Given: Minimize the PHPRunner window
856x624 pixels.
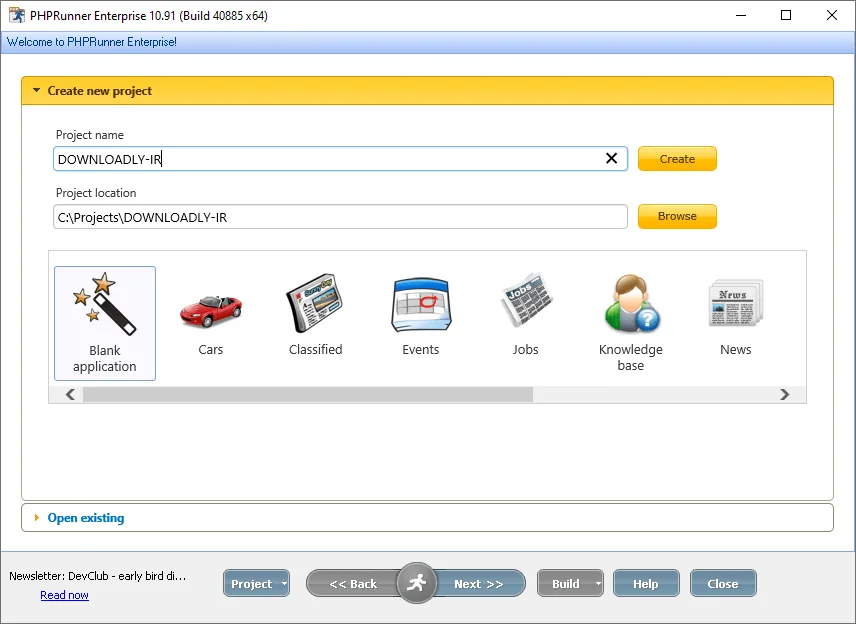Looking at the screenshot, I should 741,15.
